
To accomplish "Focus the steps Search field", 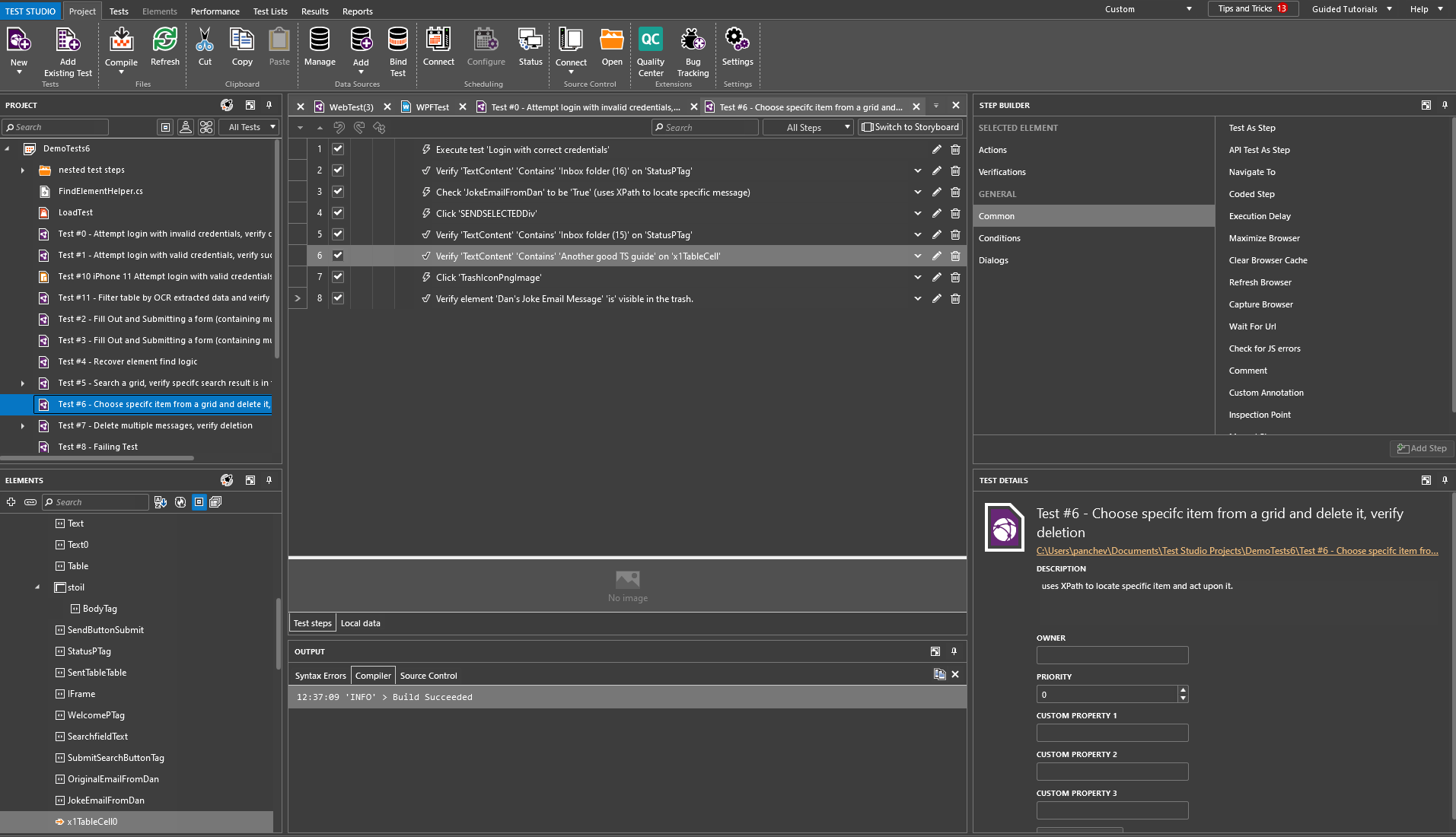I will tap(705, 127).
